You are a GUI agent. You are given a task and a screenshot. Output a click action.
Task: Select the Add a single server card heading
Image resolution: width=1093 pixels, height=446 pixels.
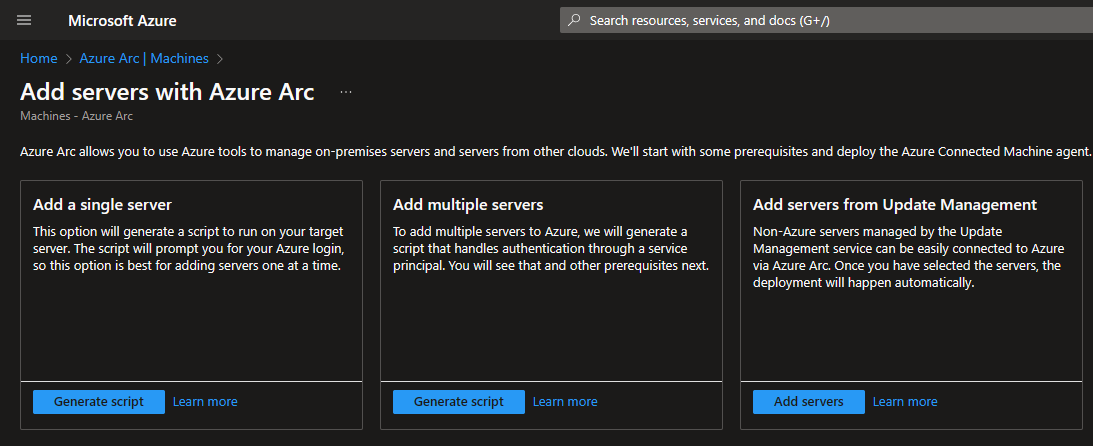tap(102, 205)
